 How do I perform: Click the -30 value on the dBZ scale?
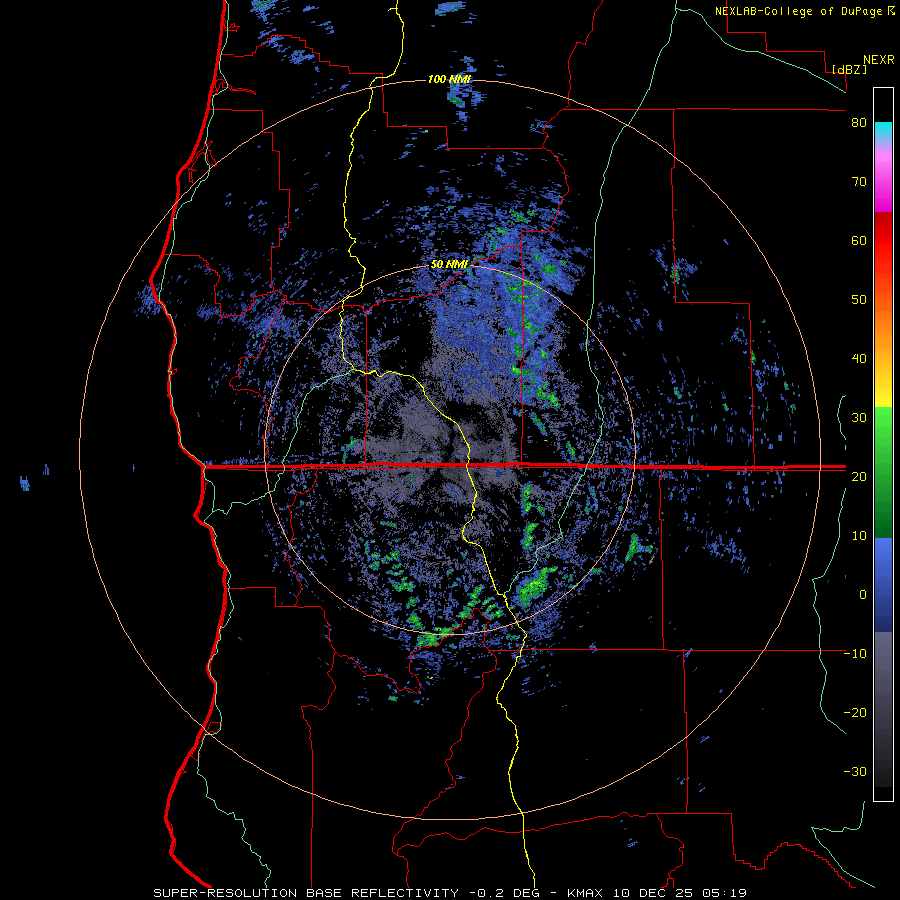coord(855,772)
